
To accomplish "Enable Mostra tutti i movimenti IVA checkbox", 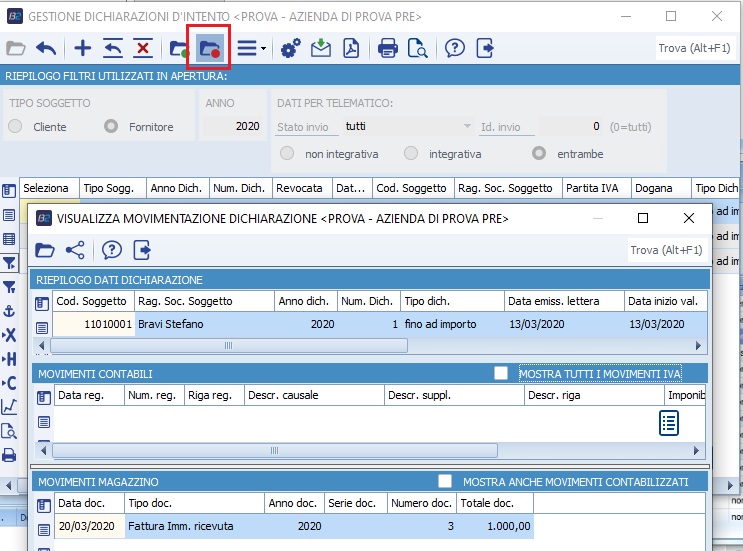I will click(502, 373).
